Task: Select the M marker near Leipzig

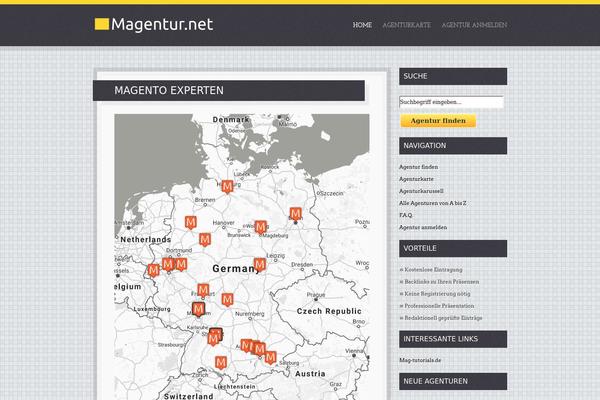Action: 259,264
